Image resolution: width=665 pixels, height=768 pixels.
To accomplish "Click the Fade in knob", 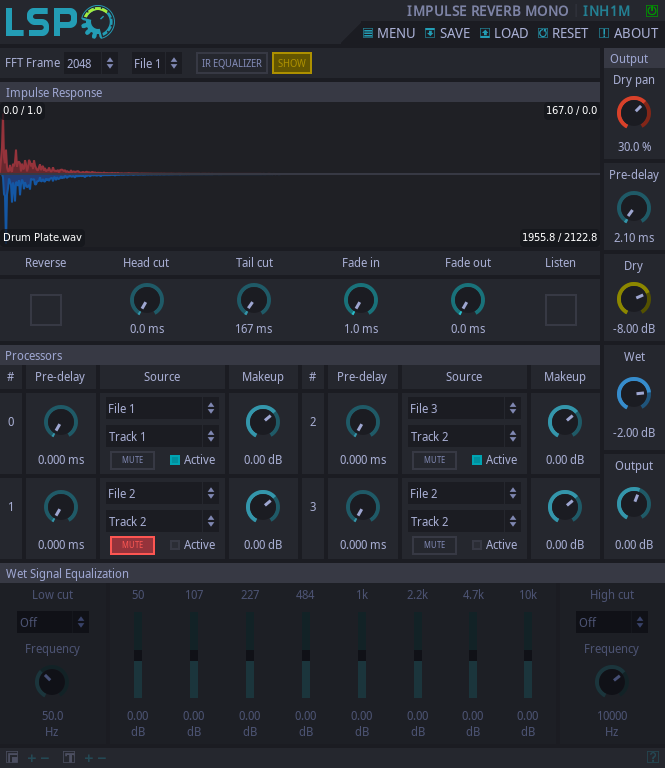I will (x=361, y=300).
